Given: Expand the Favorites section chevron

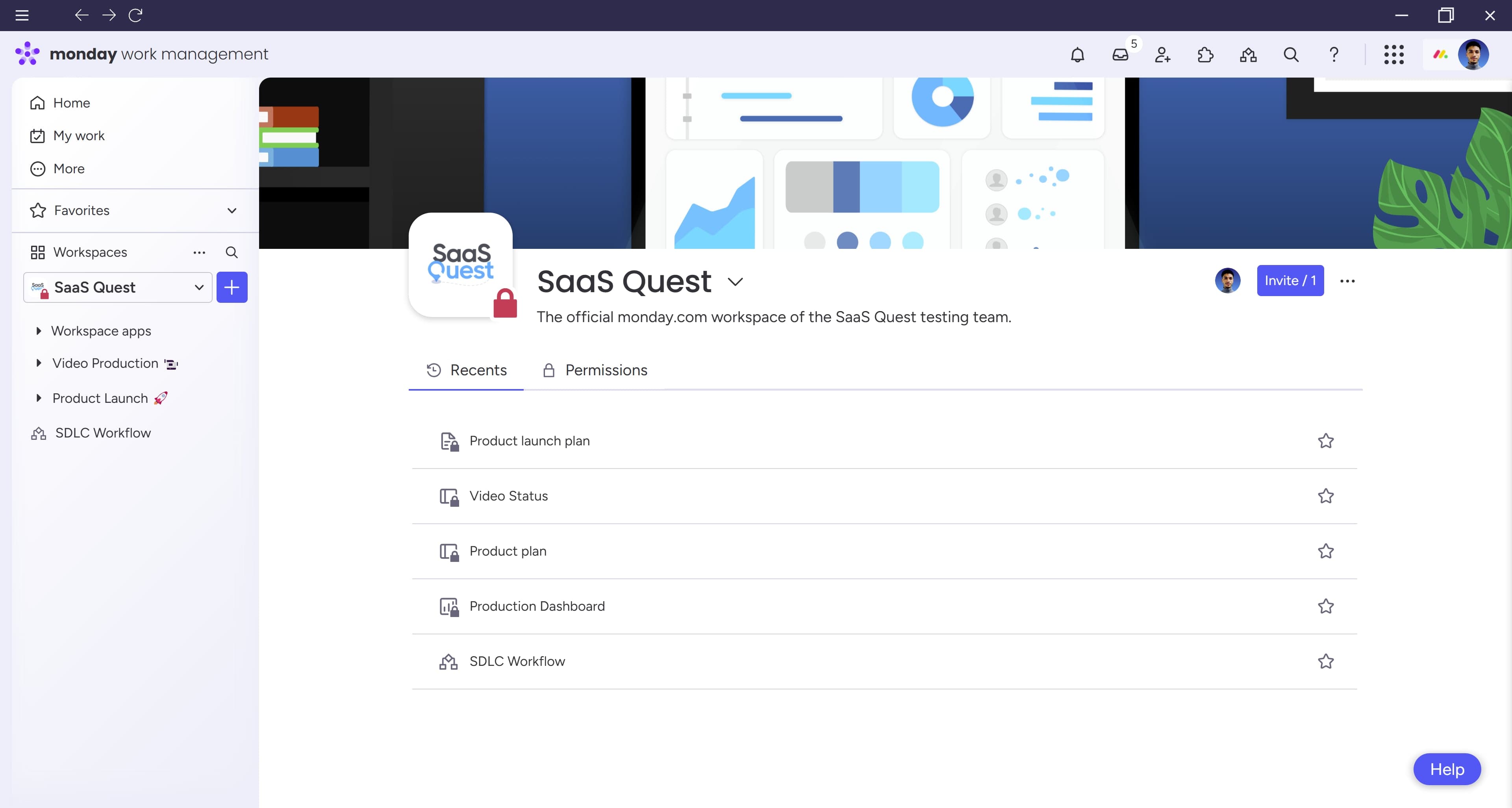Looking at the screenshot, I should [x=232, y=211].
